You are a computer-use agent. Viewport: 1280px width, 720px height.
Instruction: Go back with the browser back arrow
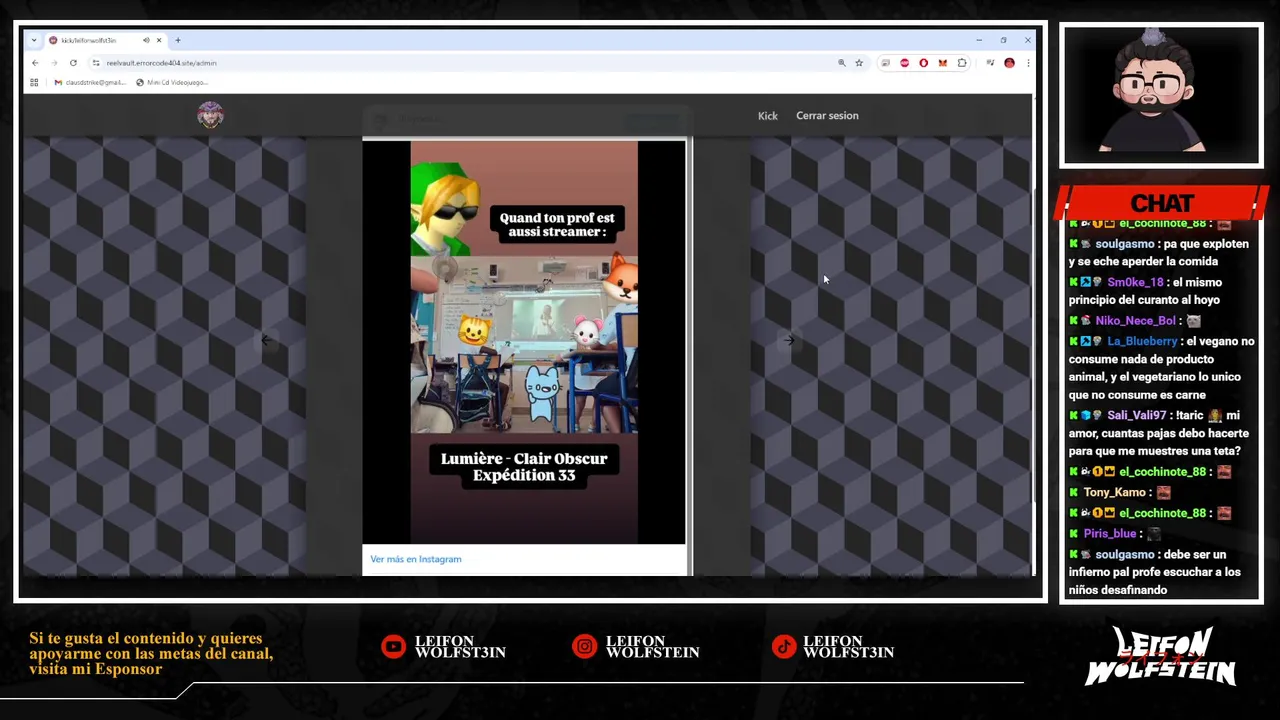(35, 63)
